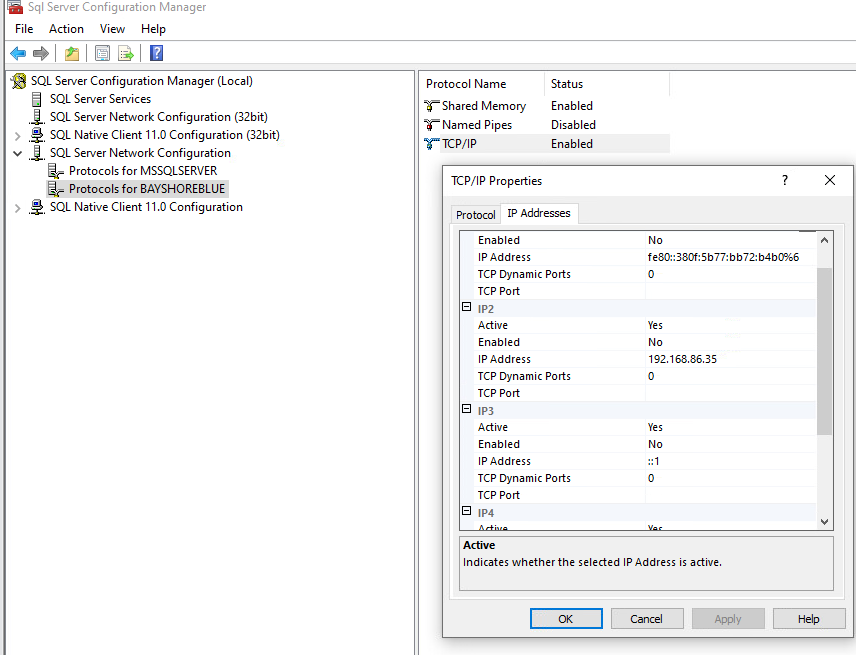856x655 pixels.
Task: Click the scrollbar down arrow in IP list
Action: tap(824, 522)
